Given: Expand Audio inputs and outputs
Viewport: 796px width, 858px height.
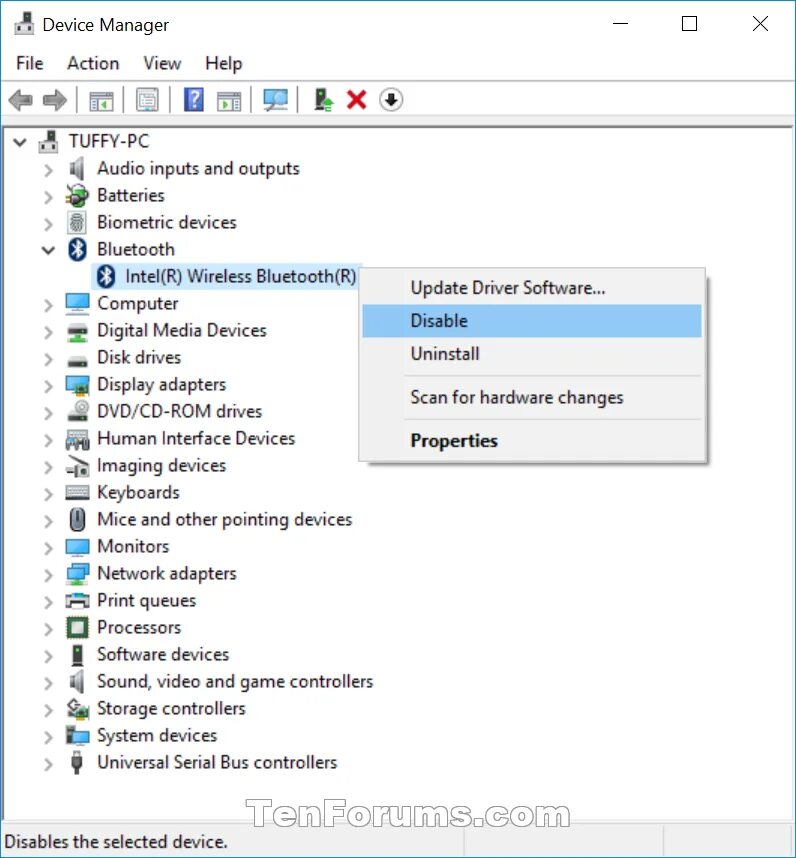Looking at the screenshot, I should pyautogui.click(x=48, y=170).
